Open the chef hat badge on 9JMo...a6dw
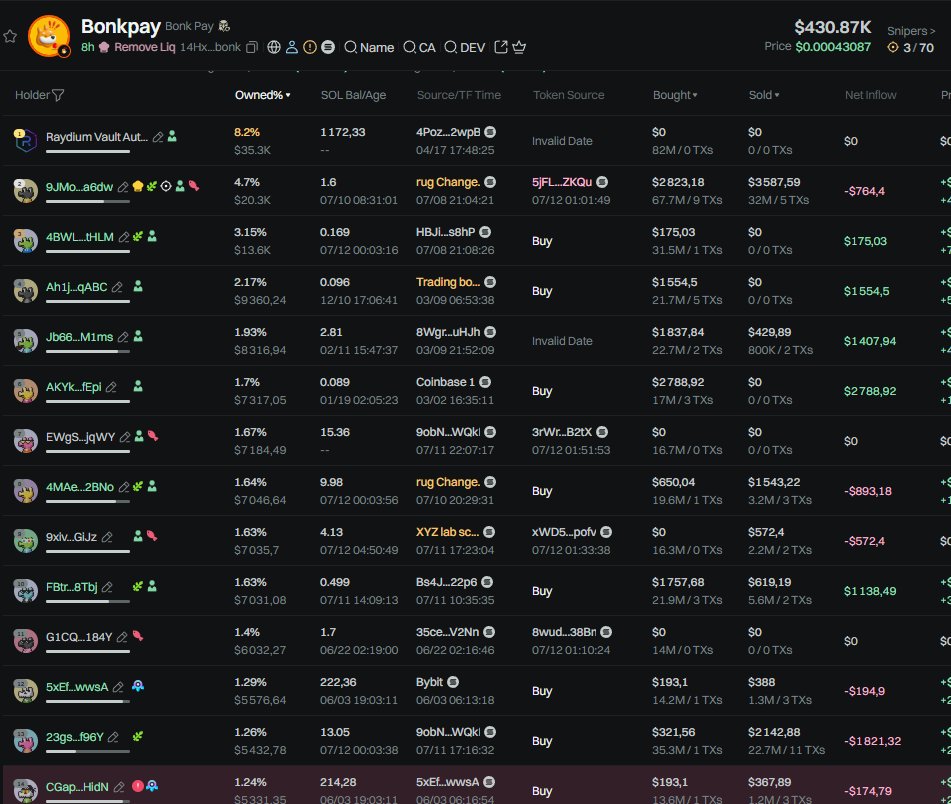Image resolution: width=951 pixels, height=804 pixels. tap(138, 186)
